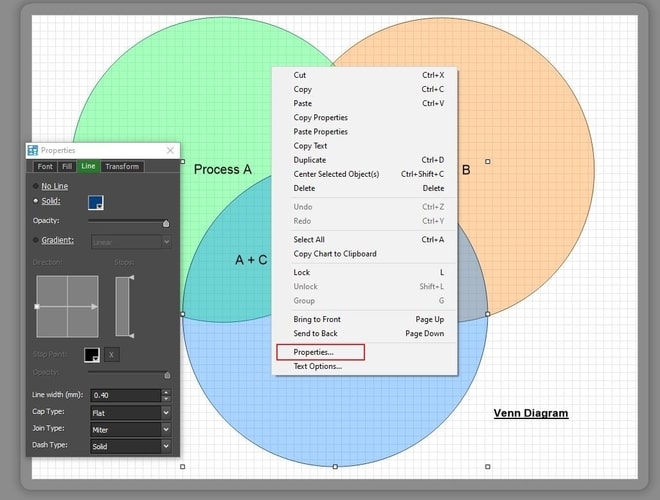660x500 pixels.
Task: Choose Delete from the context menu
Action: 365,188
